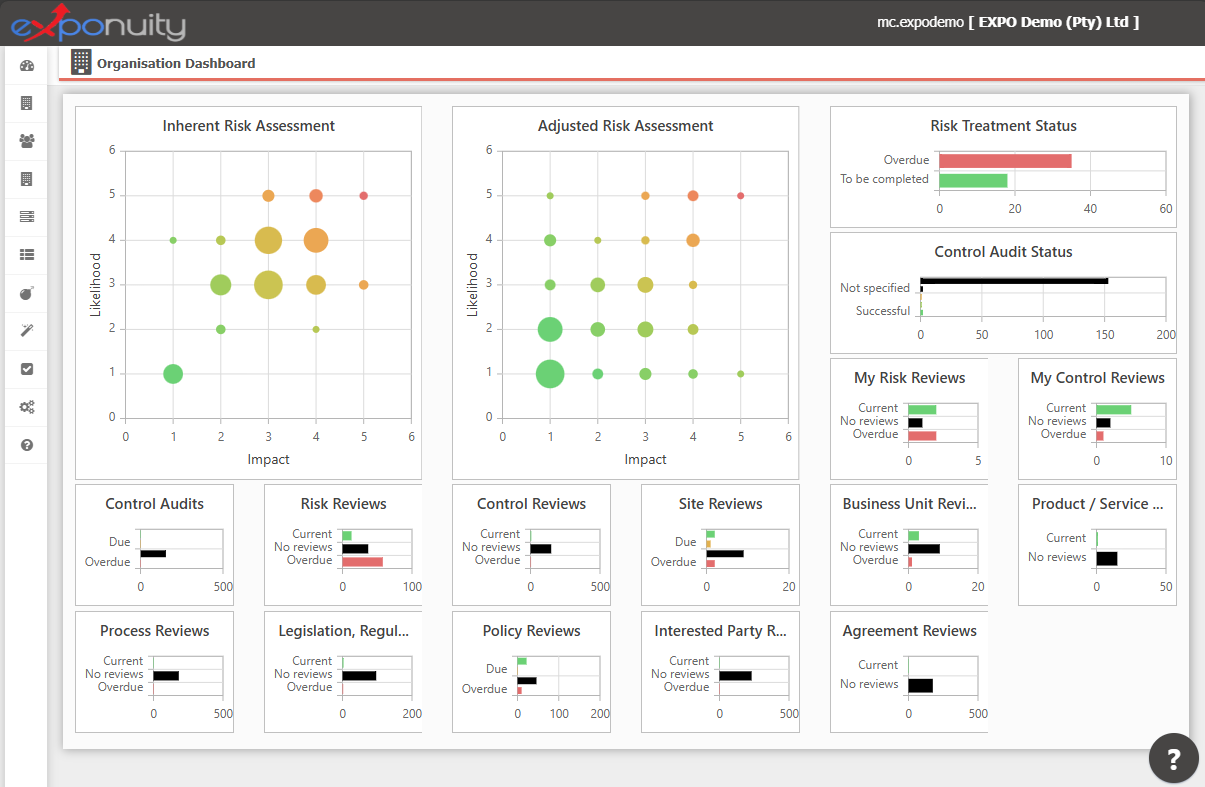Select the bulleted list icon in sidebar
This screenshot has width=1205, height=787.
27,255
